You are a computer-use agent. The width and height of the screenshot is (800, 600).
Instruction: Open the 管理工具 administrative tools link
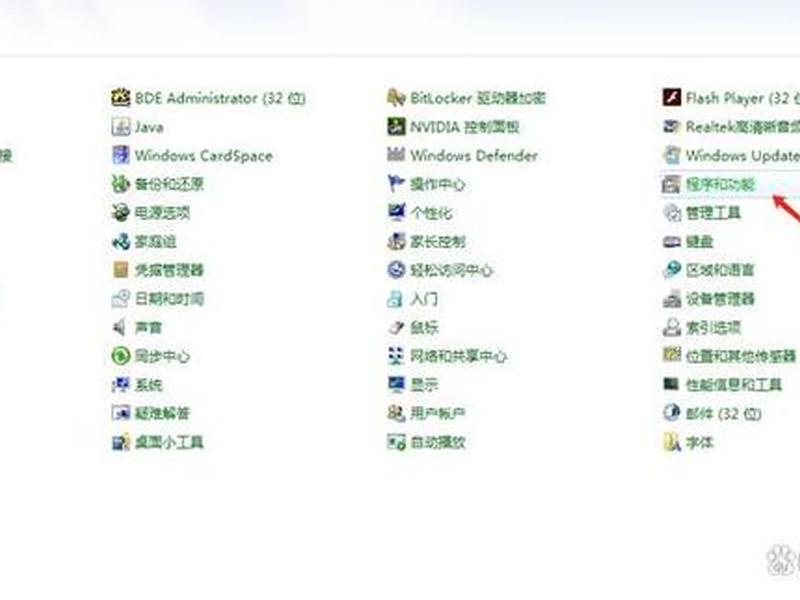click(x=713, y=212)
